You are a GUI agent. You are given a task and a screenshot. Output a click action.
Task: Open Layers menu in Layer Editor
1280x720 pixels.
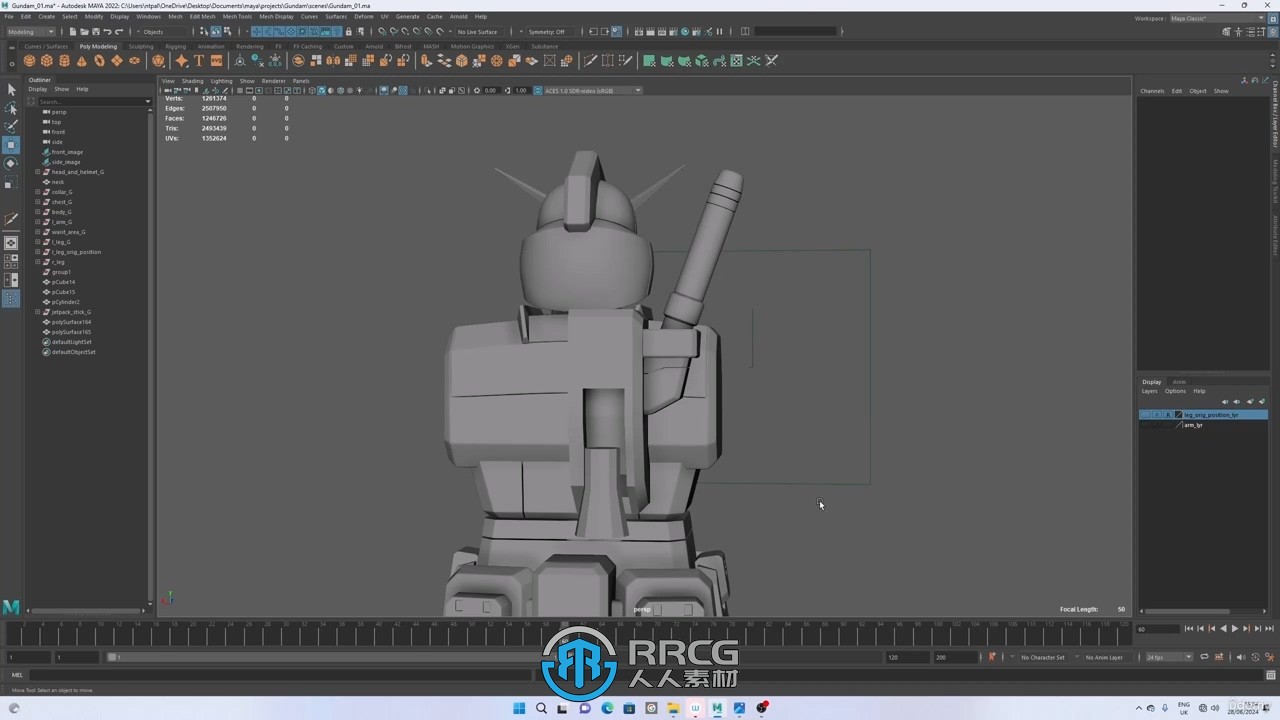pos(1149,391)
